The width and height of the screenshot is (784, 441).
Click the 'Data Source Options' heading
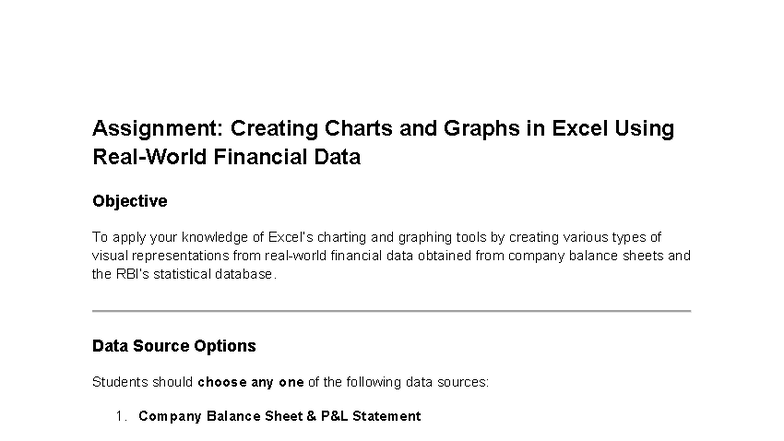[174, 346]
